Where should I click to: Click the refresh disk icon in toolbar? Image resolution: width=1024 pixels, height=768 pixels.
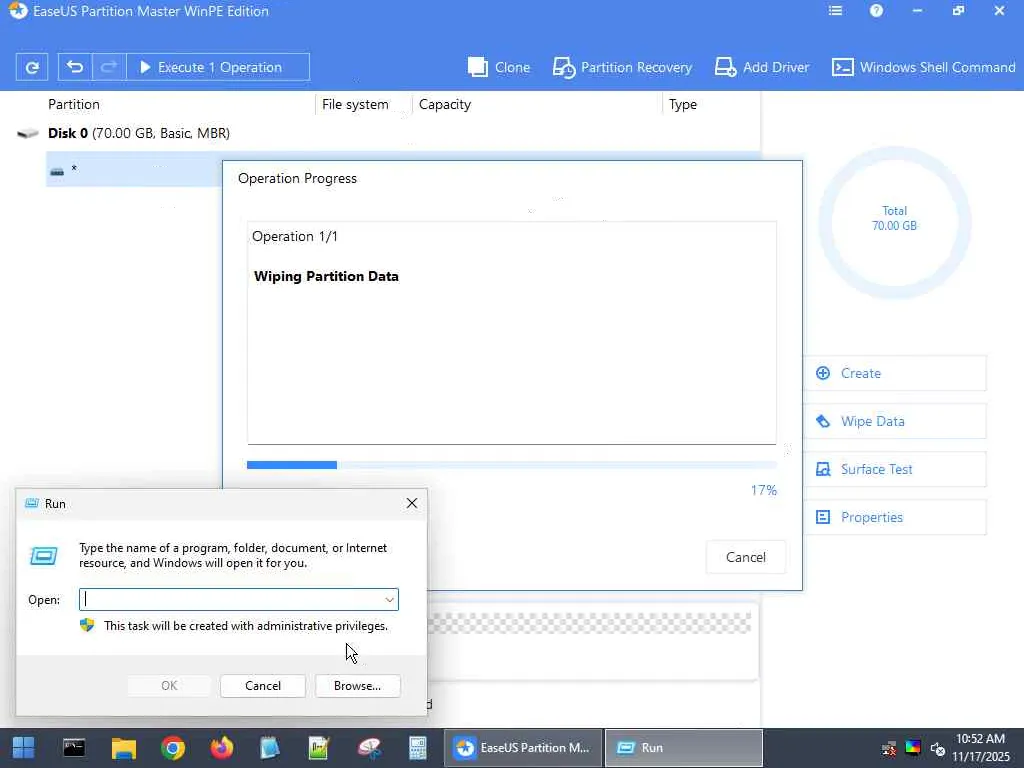click(x=32, y=67)
